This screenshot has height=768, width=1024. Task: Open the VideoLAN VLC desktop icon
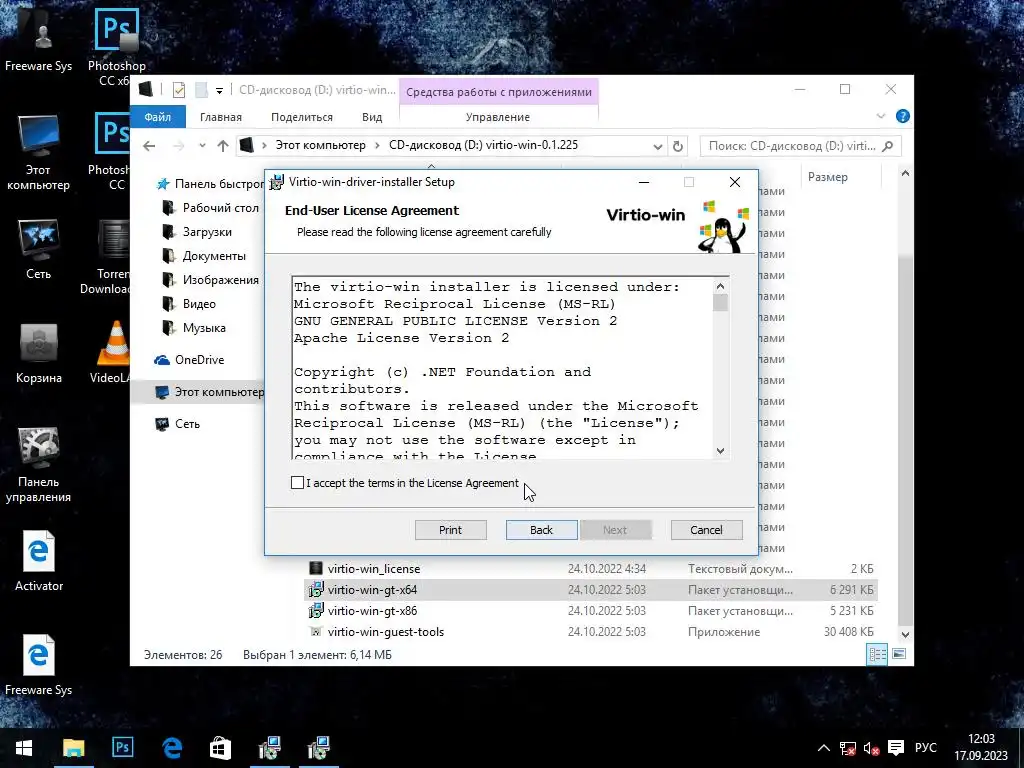click(112, 353)
